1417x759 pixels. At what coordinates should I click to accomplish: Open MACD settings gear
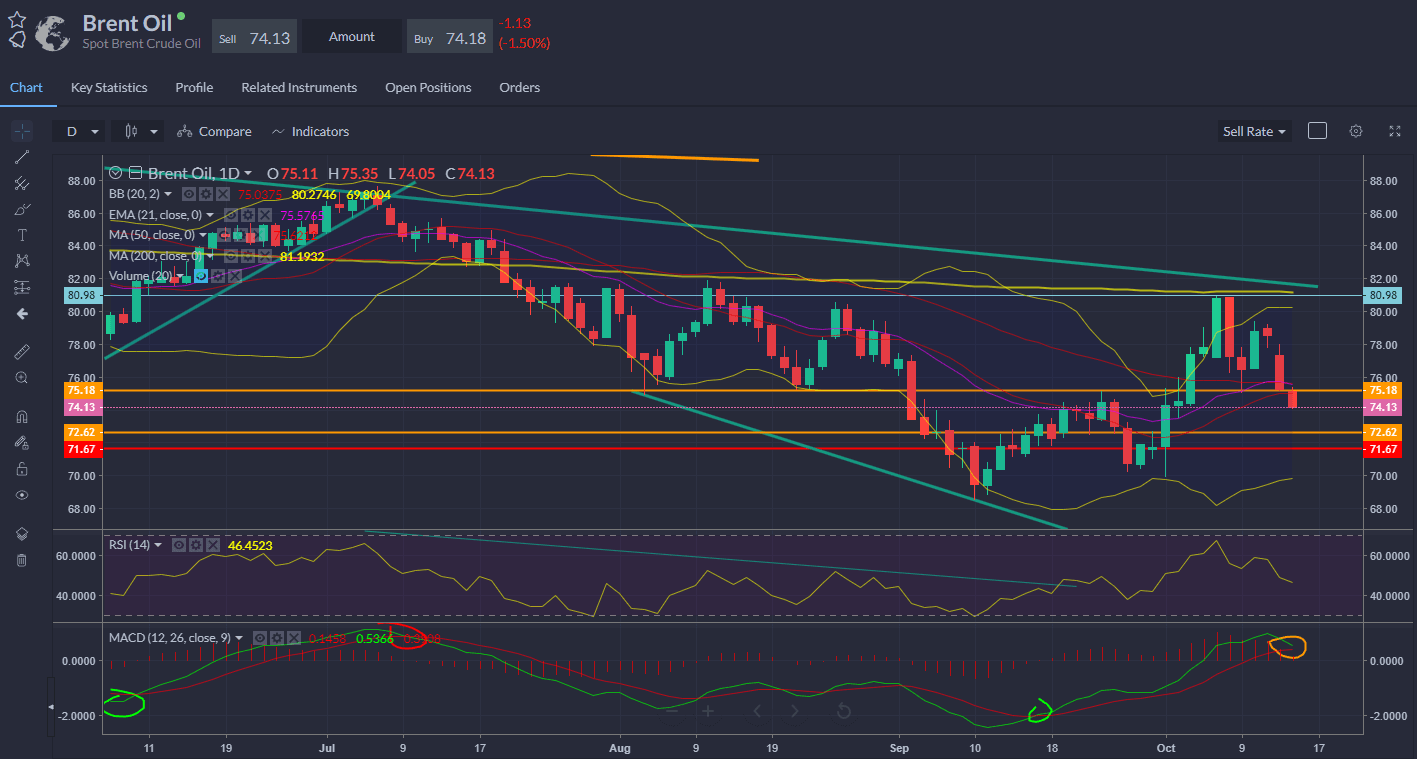pyautogui.click(x=277, y=638)
